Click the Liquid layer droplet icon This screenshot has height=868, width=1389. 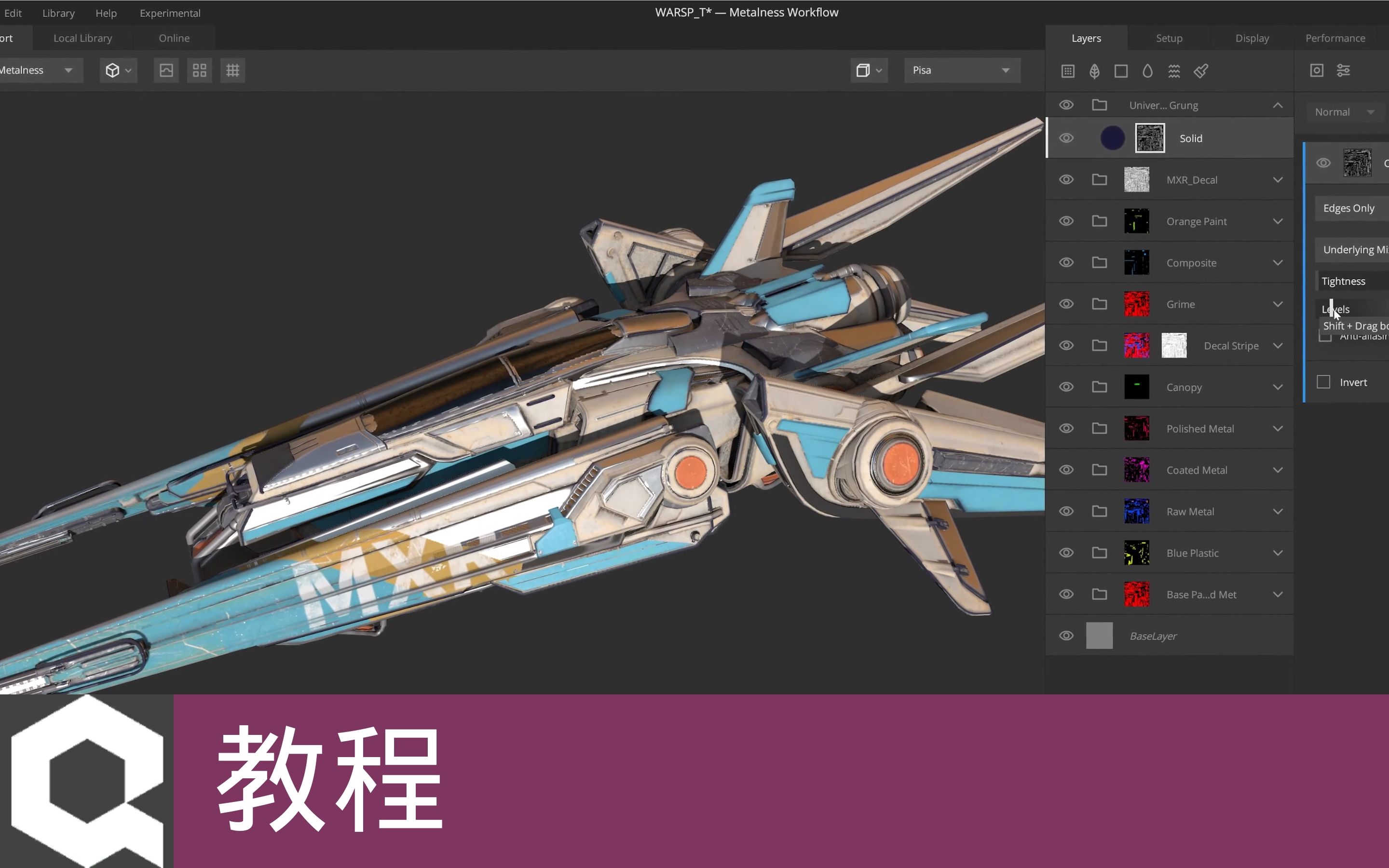1147,70
